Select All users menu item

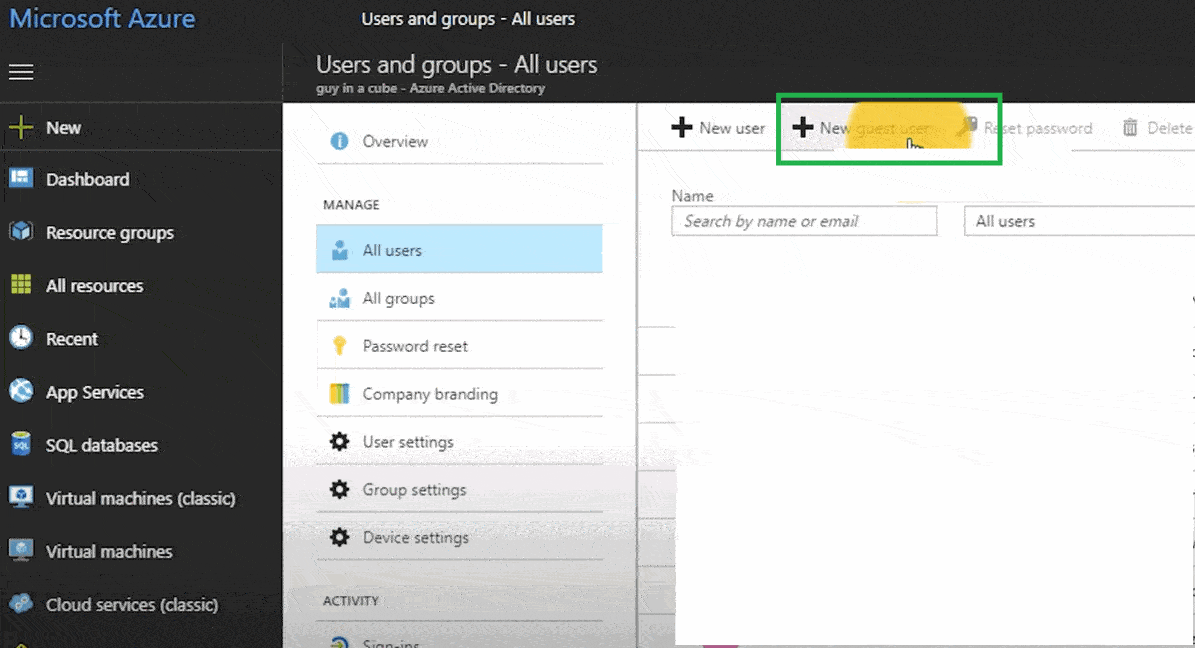[460, 249]
